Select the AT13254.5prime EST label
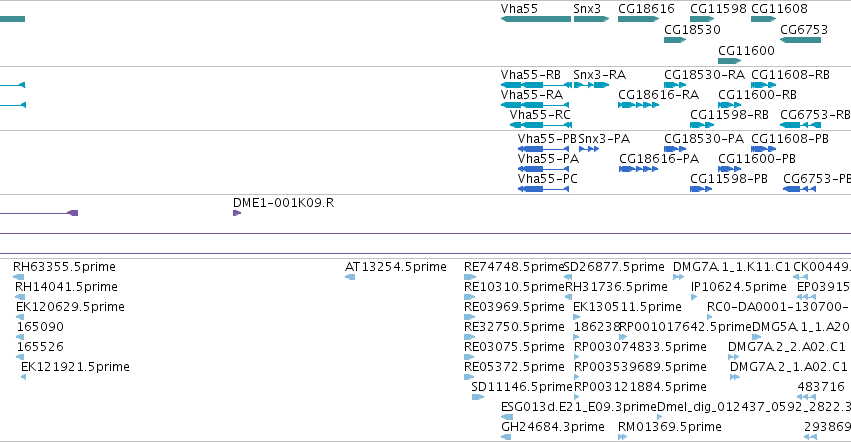The height and width of the screenshot is (442, 851). coord(396,267)
